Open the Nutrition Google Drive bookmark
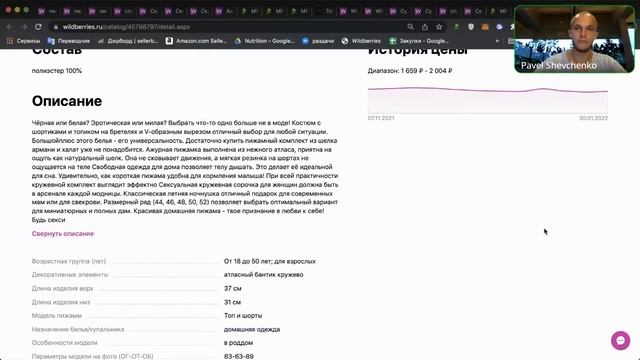Image resolution: width=640 pixels, height=360 pixels. click(x=264, y=41)
